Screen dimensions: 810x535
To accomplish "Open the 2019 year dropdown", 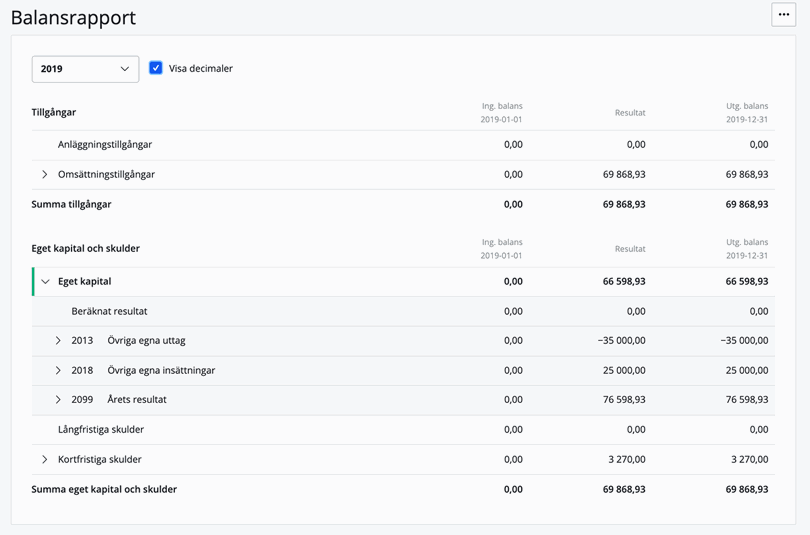I will 85,69.
